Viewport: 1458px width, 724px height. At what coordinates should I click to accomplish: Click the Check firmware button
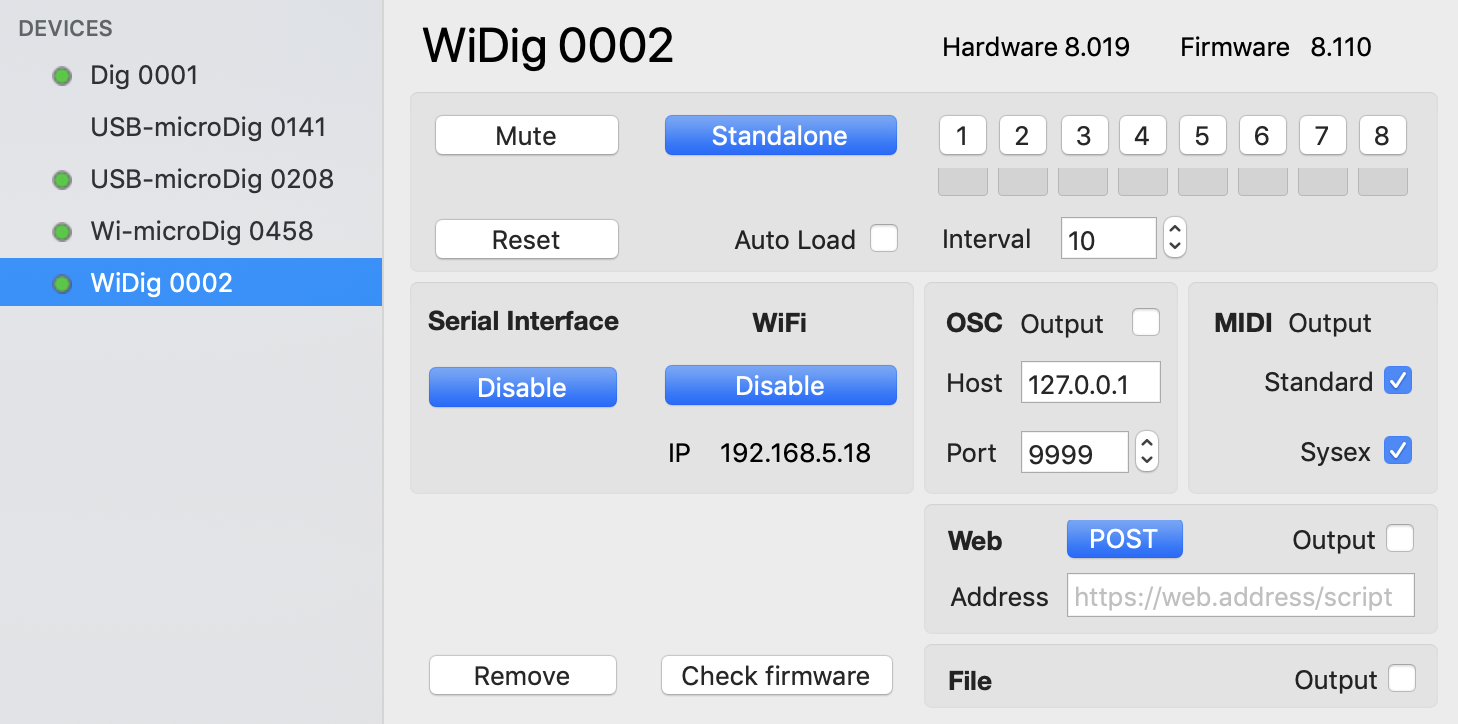point(776,676)
